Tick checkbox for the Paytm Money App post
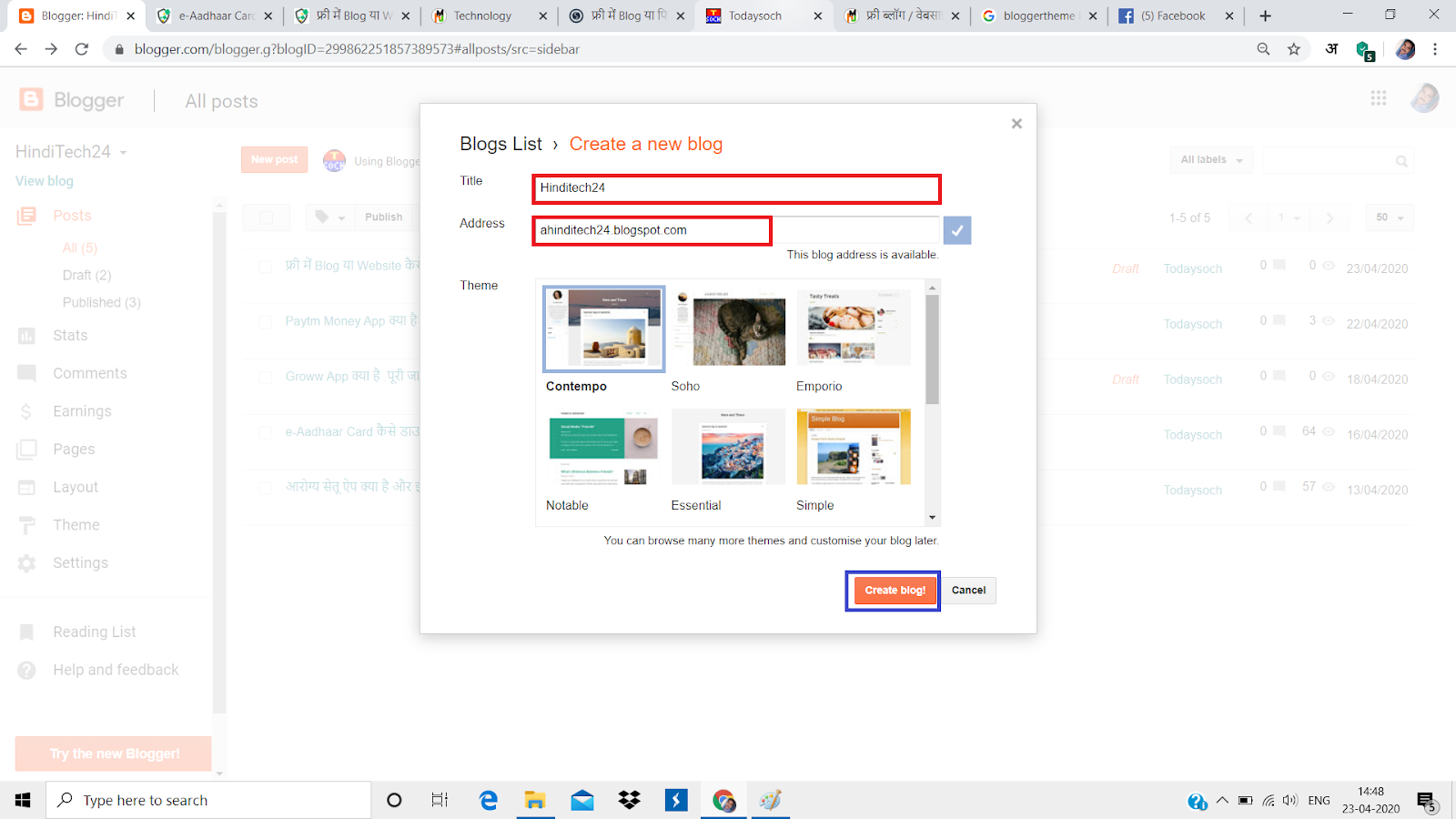 (265, 322)
